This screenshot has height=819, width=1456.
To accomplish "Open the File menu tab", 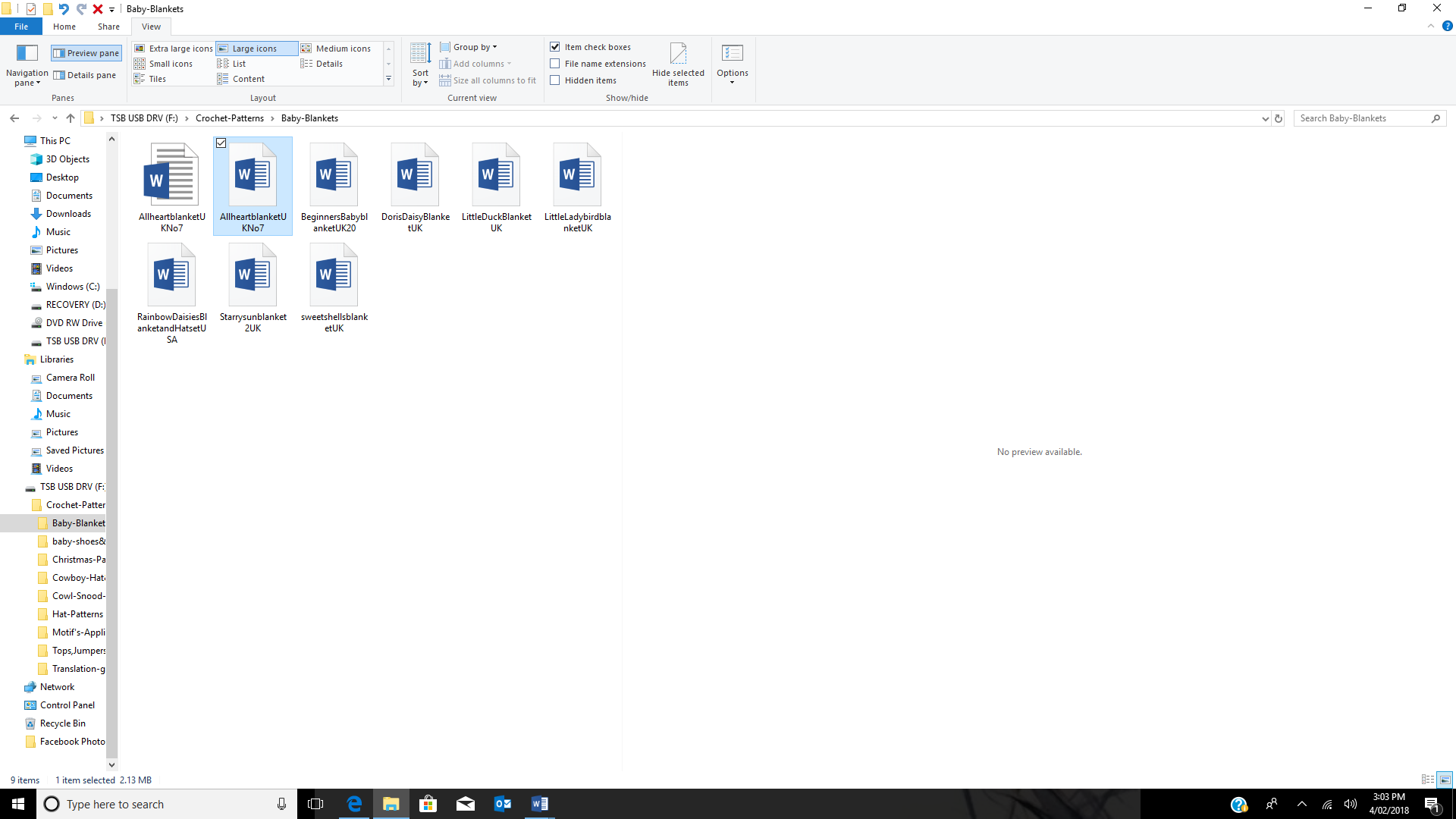I will pos(21,27).
